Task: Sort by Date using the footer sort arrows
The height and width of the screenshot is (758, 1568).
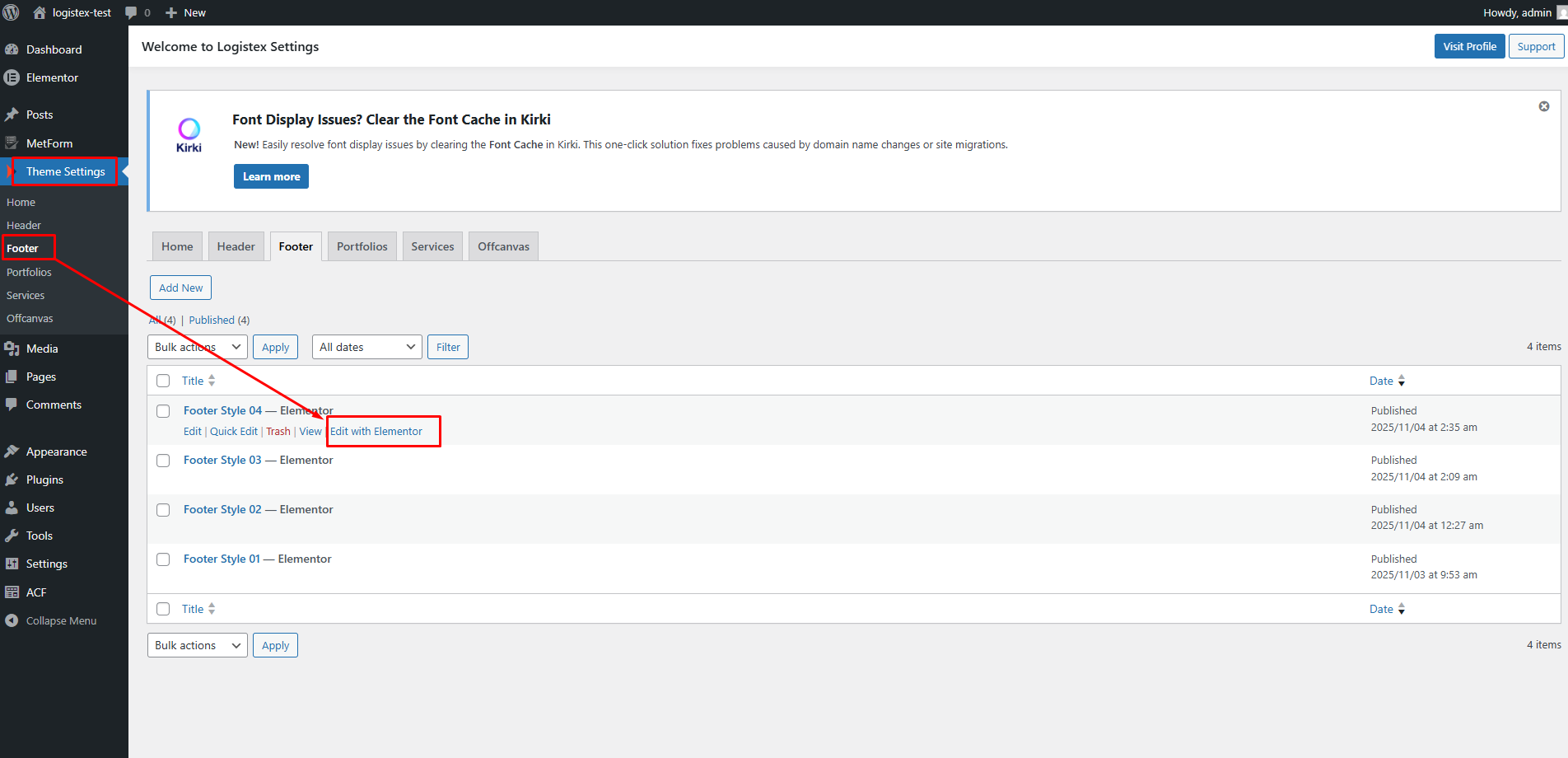Action: click(x=1402, y=609)
